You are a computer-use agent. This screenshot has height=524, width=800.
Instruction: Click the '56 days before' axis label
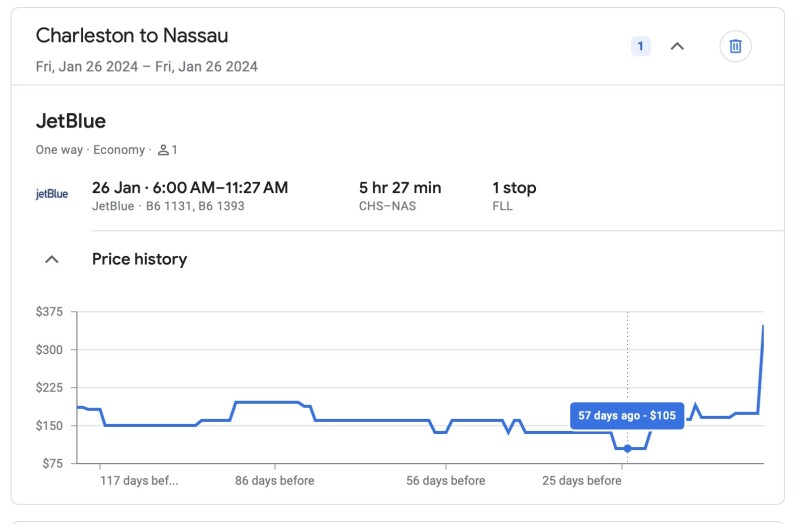point(446,481)
